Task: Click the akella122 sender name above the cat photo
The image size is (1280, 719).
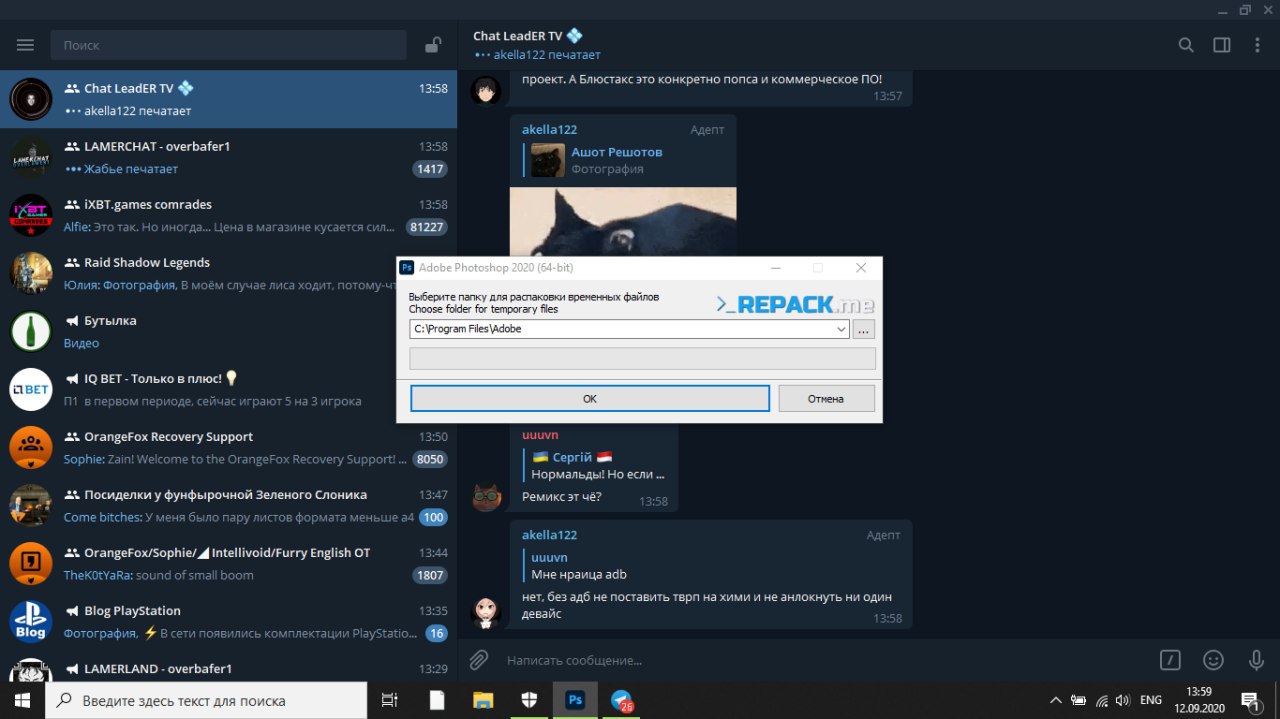Action: [549, 129]
